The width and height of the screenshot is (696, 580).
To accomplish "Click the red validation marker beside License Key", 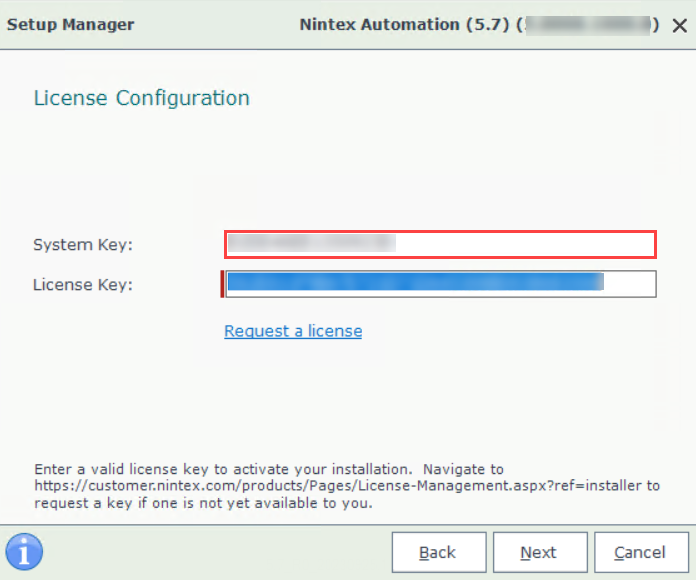I will pyautogui.click(x=222, y=284).
